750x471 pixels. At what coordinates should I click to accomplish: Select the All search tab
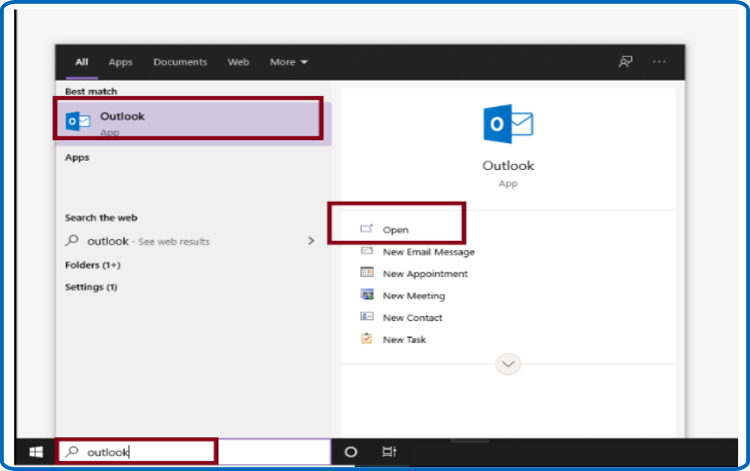(82, 62)
